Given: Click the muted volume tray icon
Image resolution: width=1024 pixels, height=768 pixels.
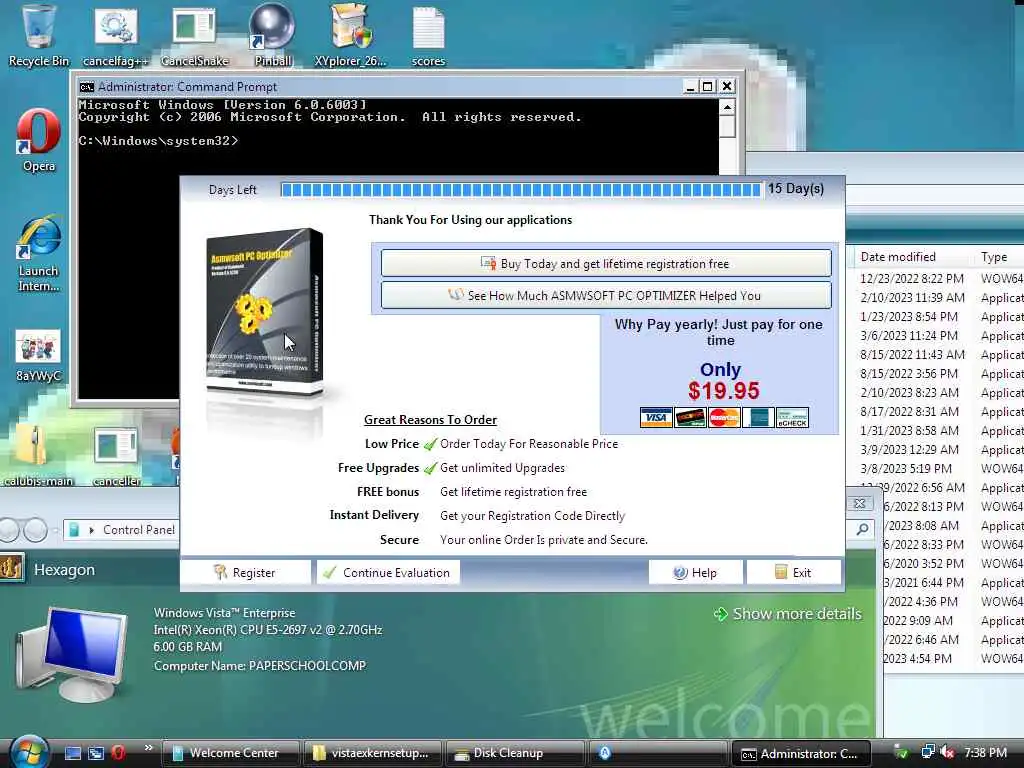Looking at the screenshot, I should coord(947,752).
